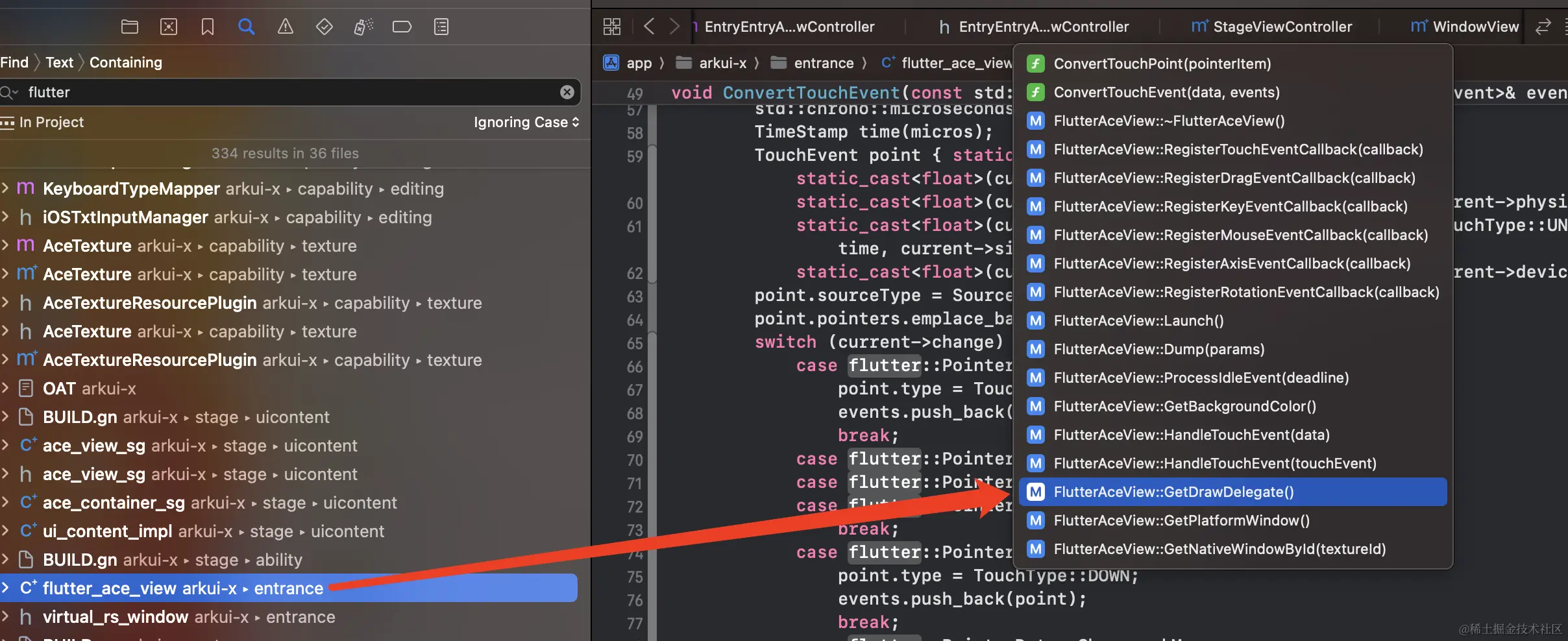Screen dimensions: 1568x641
Task: Open the Source Control navigator icon
Action: [x=169, y=27]
